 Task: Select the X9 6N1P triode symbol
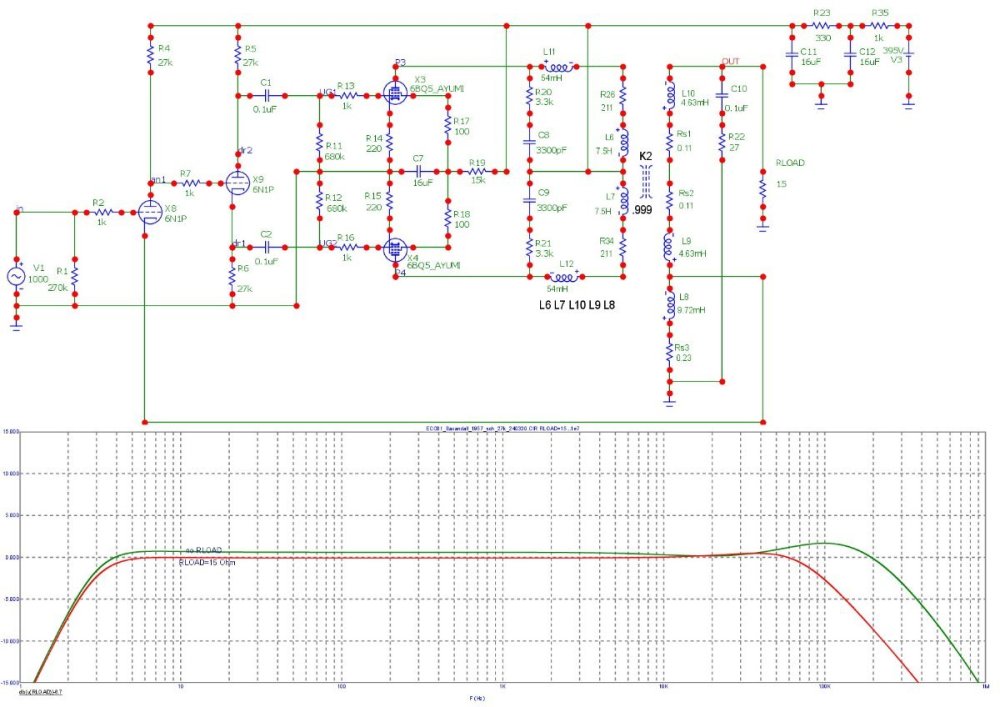[x=237, y=182]
